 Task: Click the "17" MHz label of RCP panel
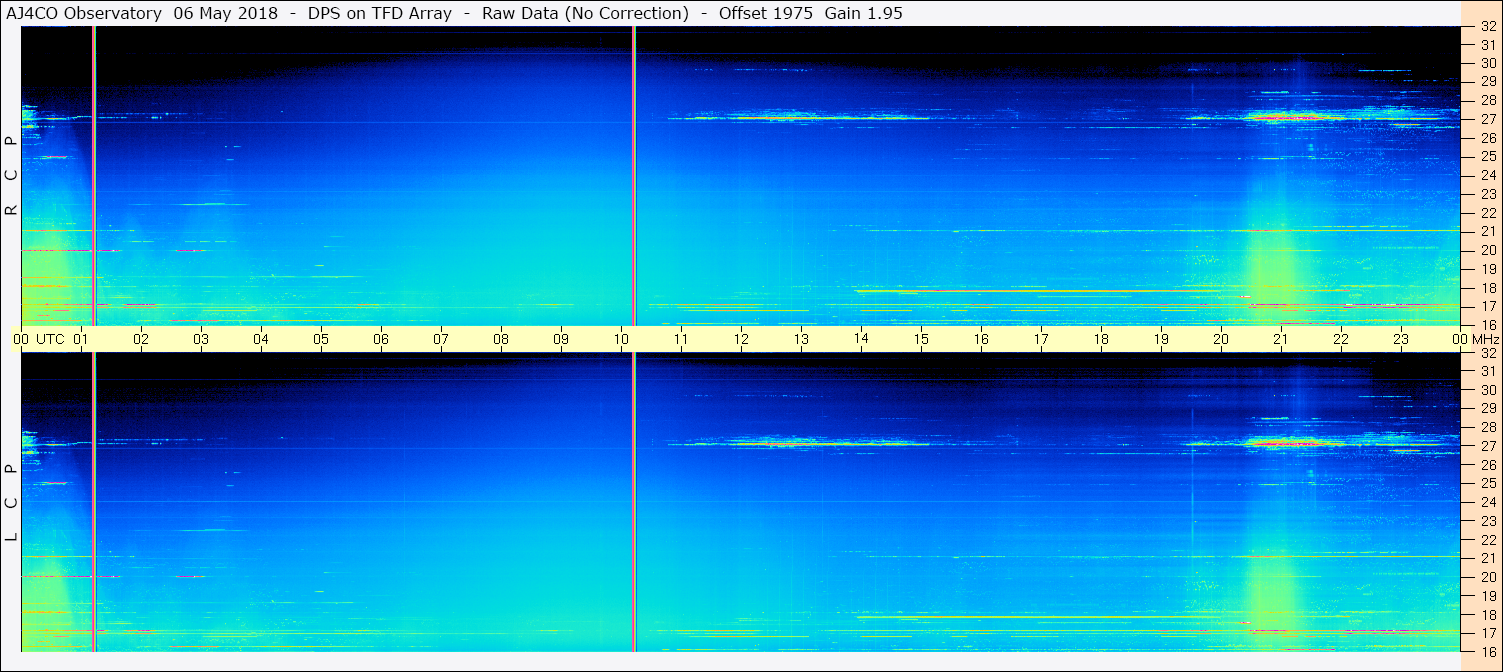pyautogui.click(x=1487, y=306)
